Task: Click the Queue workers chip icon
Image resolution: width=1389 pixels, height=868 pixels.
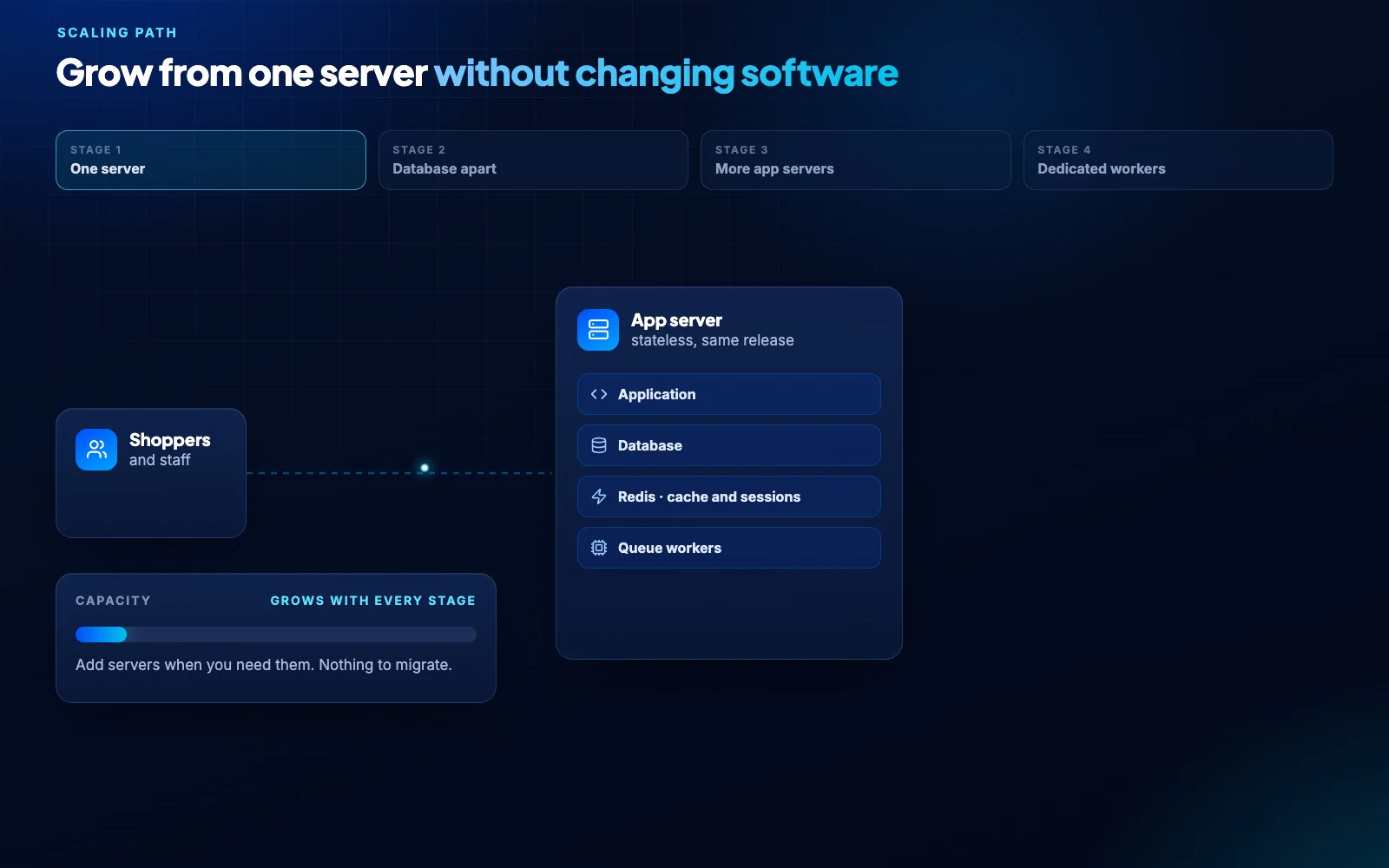Action: click(599, 548)
